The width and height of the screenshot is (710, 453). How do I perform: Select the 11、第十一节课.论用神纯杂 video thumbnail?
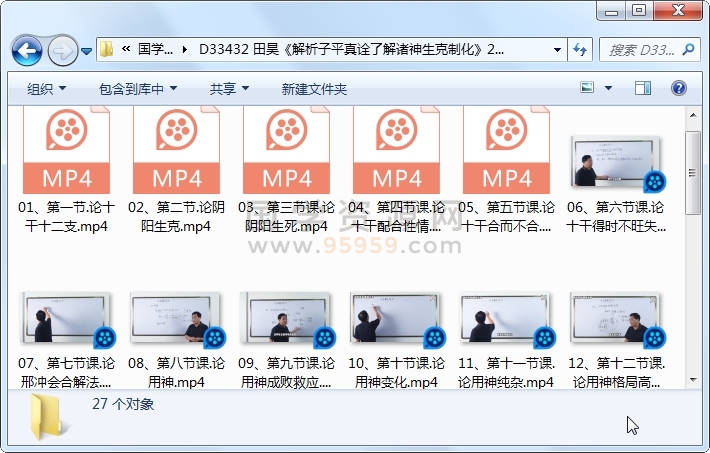click(507, 319)
